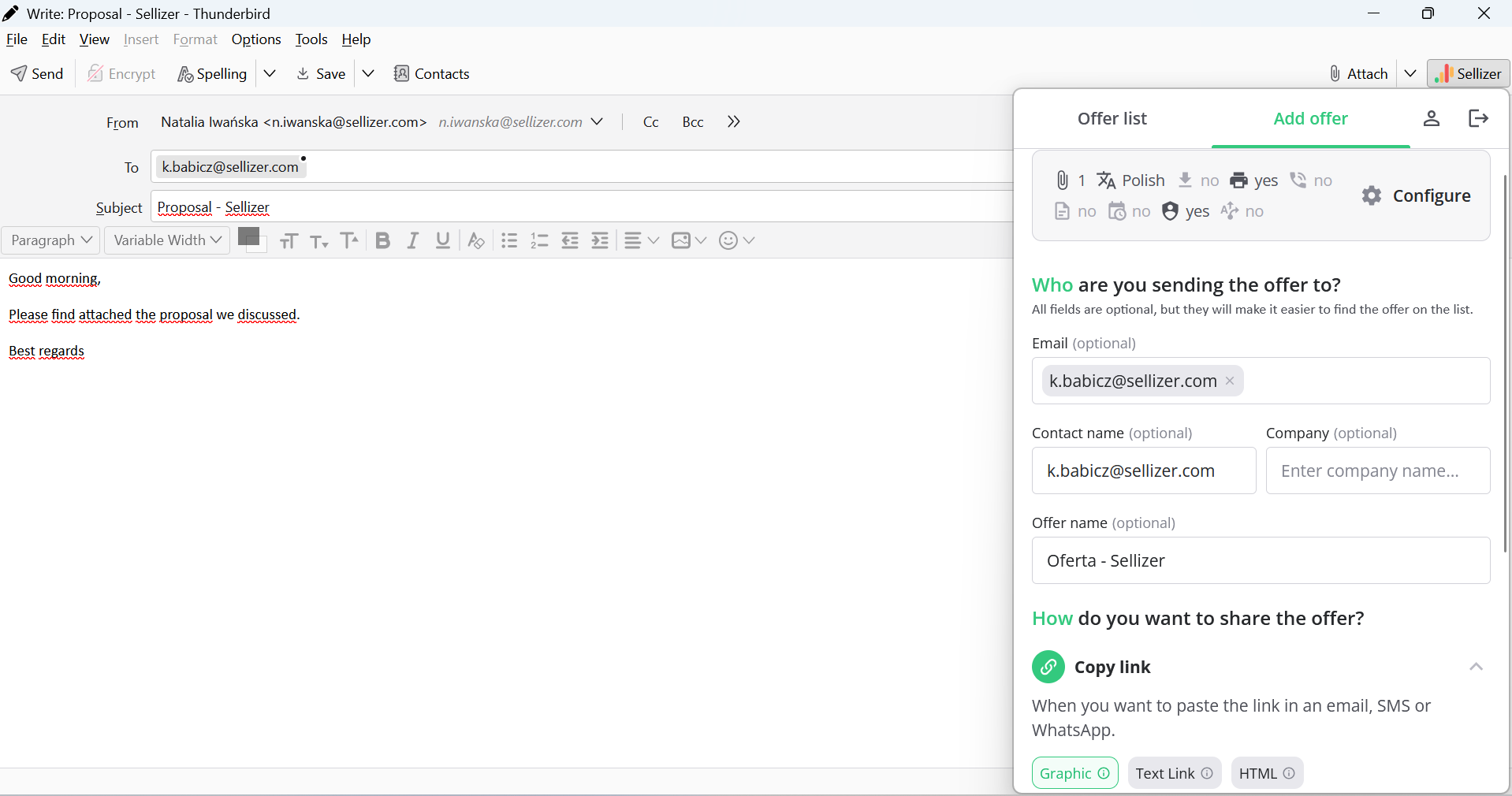Open Configure offer settings

(1416, 195)
